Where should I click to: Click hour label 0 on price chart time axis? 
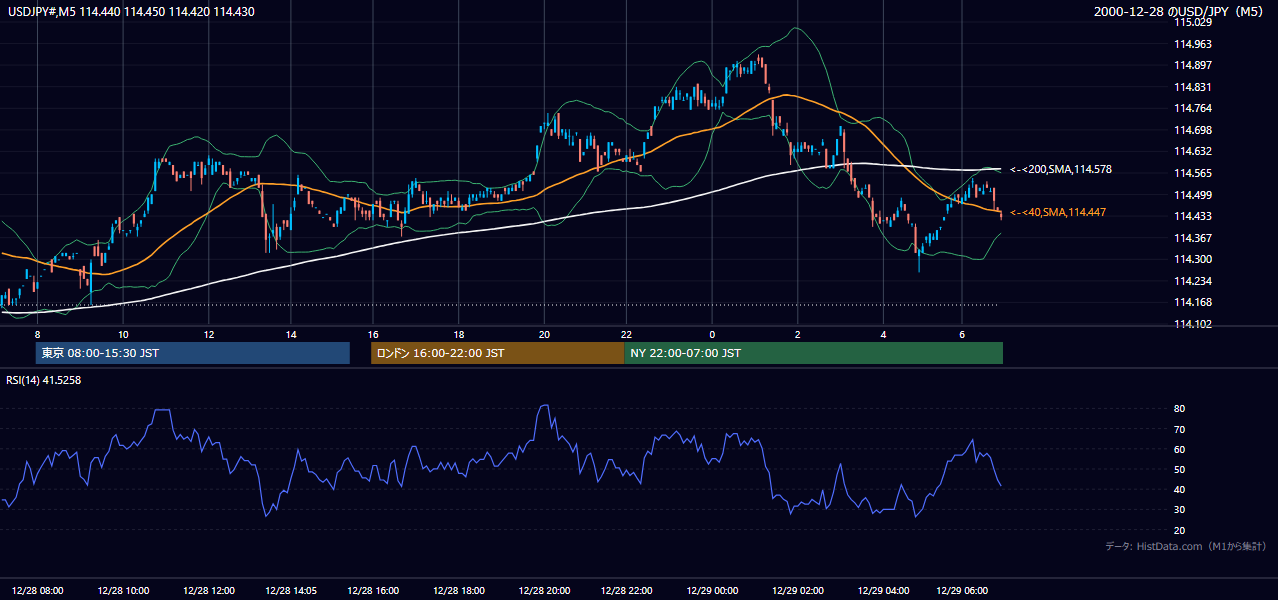pos(713,334)
